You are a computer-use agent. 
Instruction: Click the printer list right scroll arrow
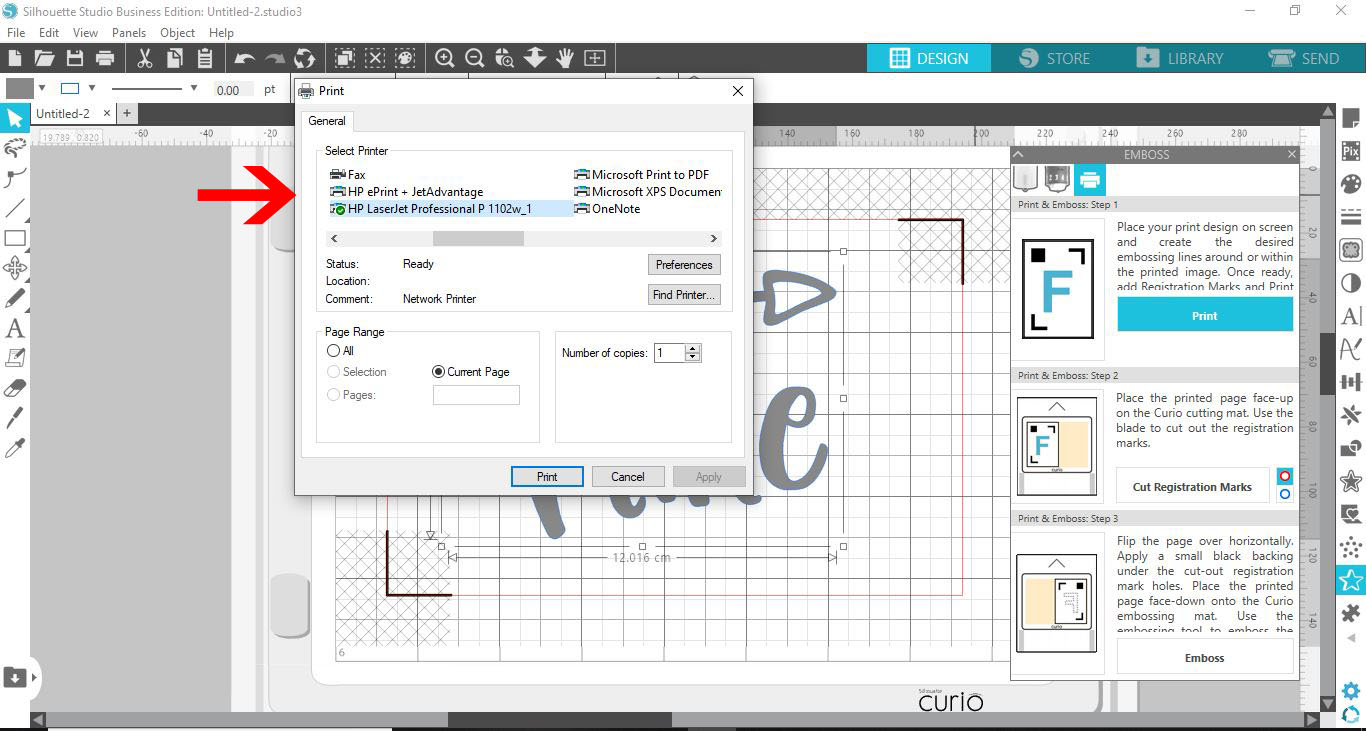pyautogui.click(x=714, y=239)
